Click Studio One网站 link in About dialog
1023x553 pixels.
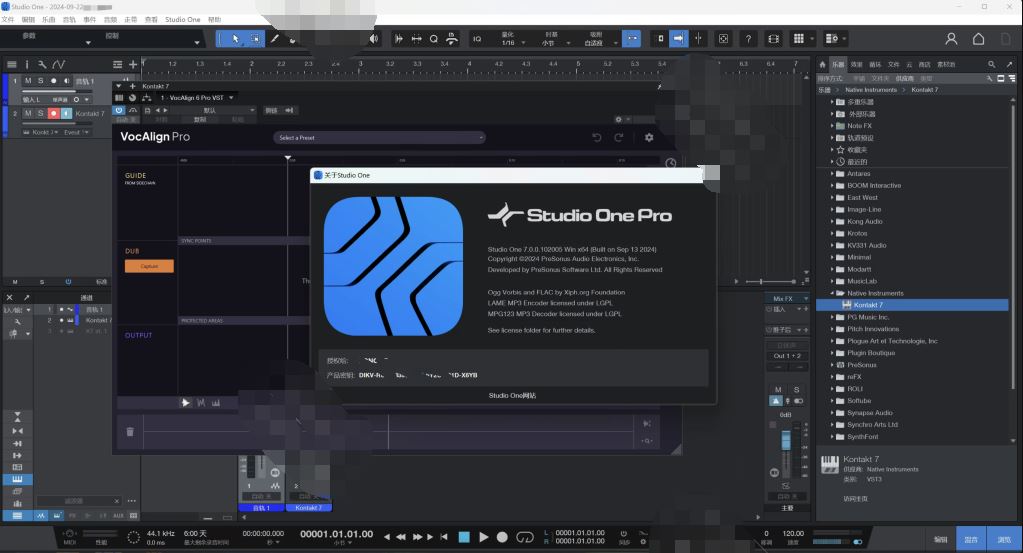pos(512,395)
